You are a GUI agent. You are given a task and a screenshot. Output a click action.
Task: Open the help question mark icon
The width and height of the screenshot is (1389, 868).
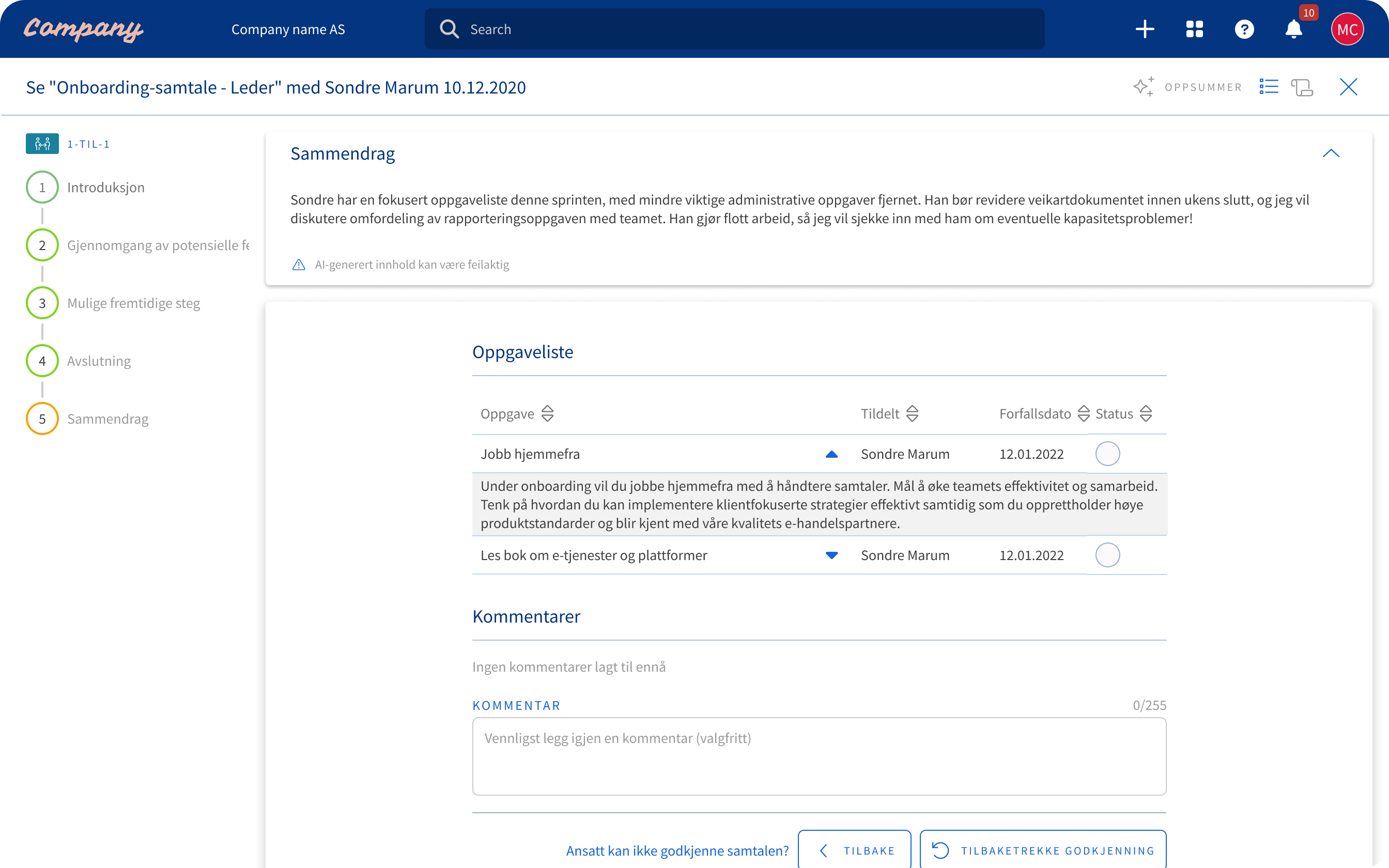tap(1244, 29)
